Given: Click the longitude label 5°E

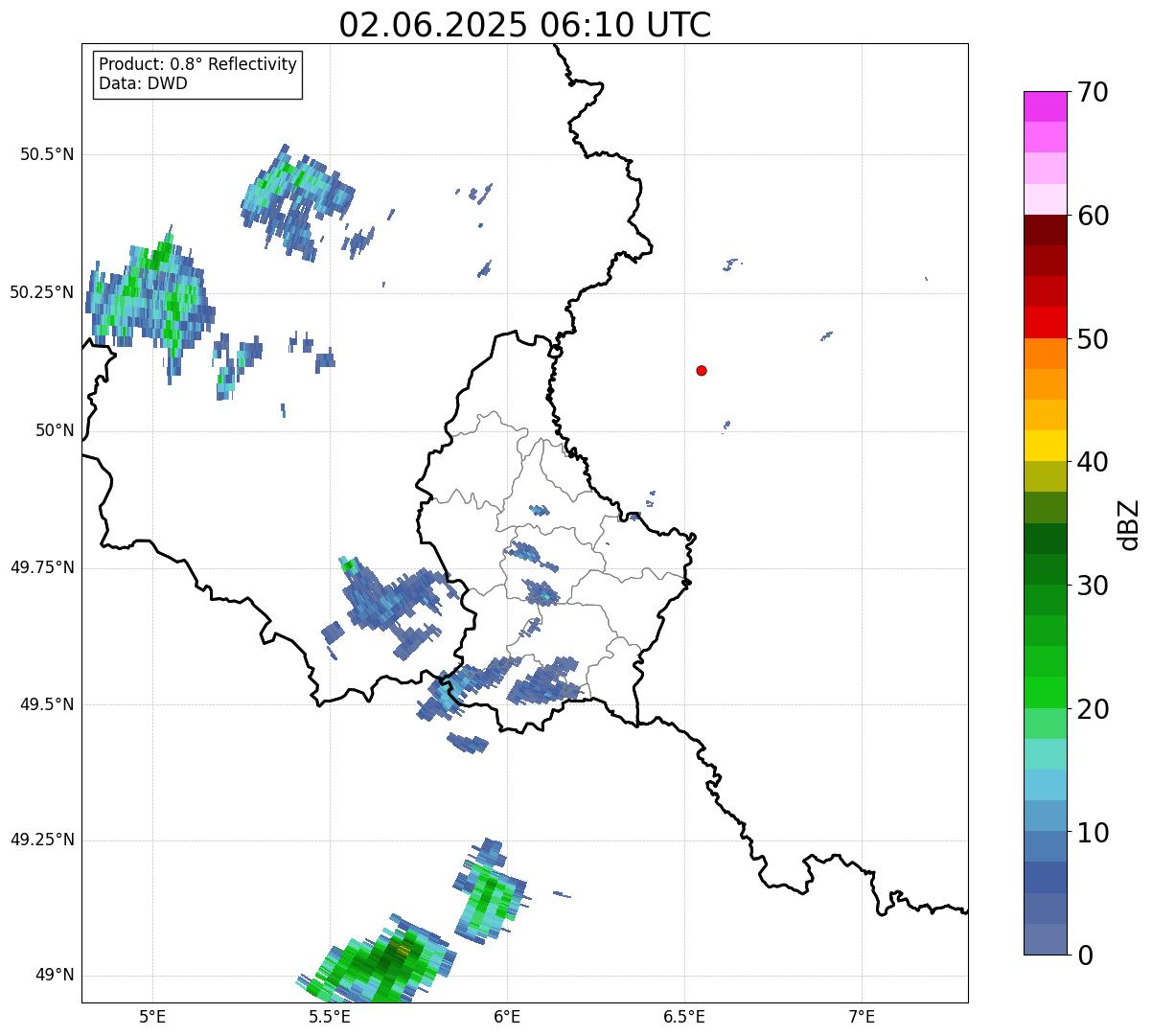Looking at the screenshot, I should (152, 1017).
